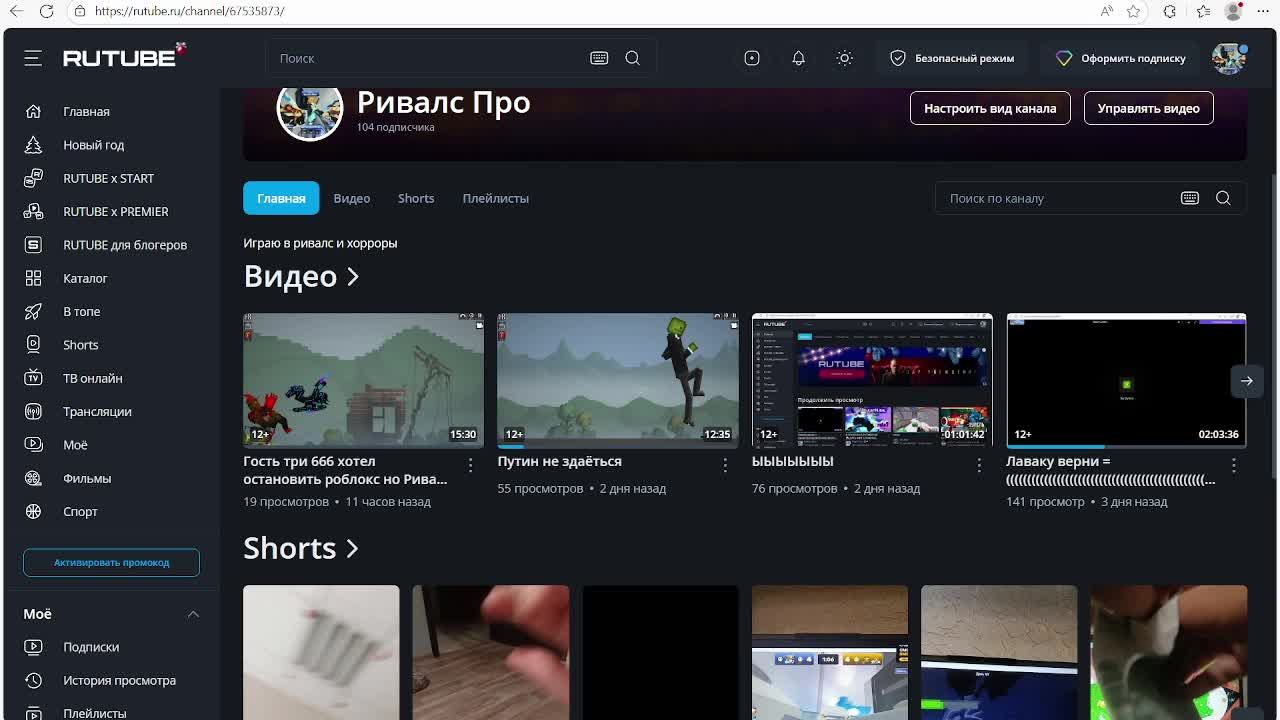The height and width of the screenshot is (720, 1280).
Task: Click Оформить подписку button
Action: 1121,58
